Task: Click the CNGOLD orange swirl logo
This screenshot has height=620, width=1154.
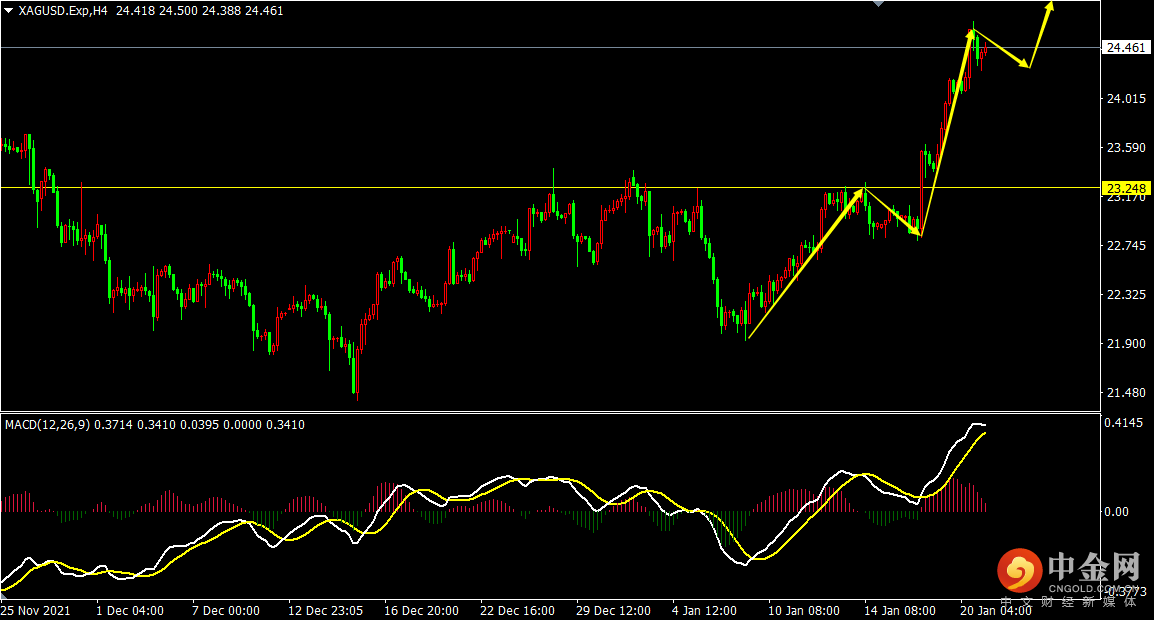Action: 1019,572
